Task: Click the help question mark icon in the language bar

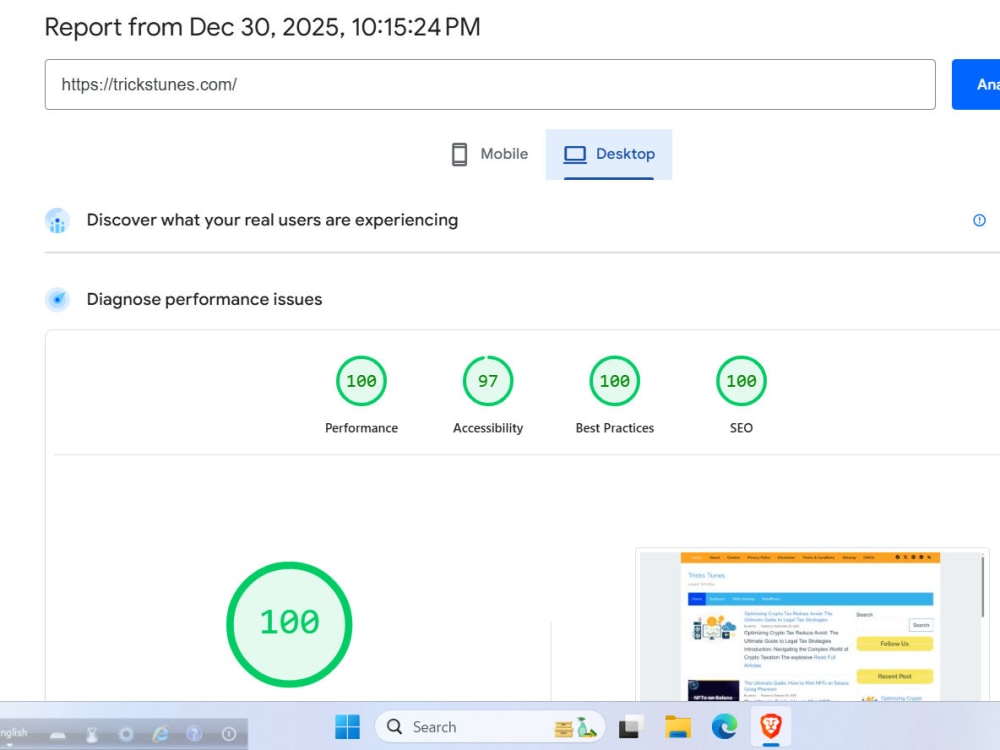Action: (x=195, y=734)
